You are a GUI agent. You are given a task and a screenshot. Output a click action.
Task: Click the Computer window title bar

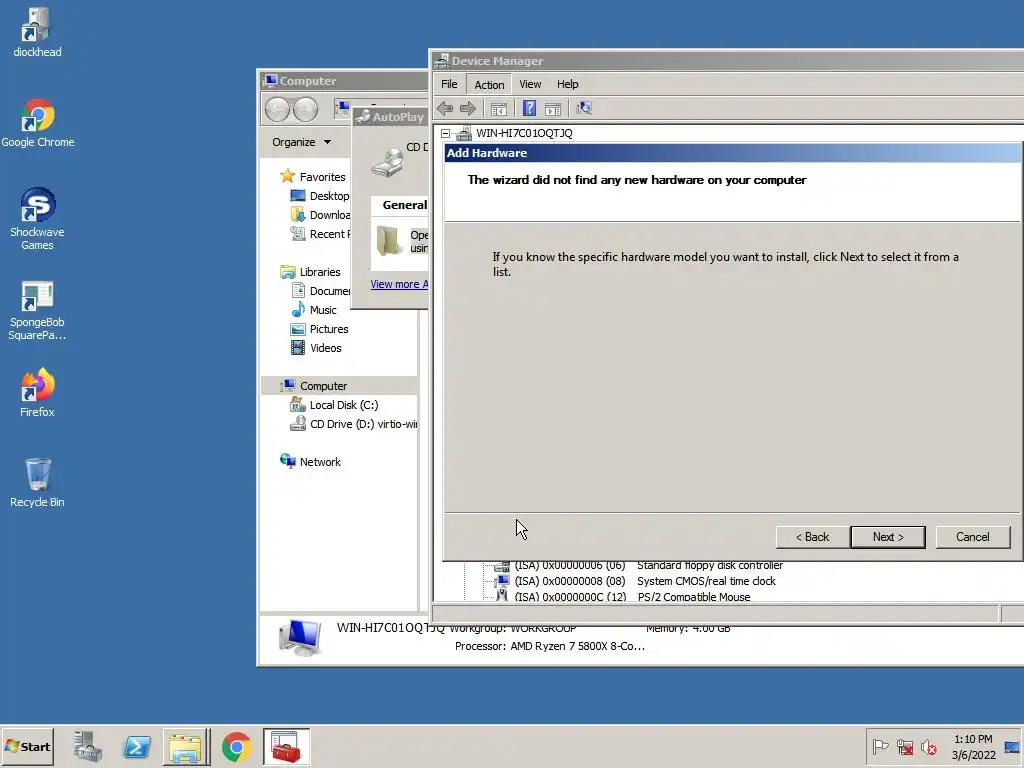pyautogui.click(x=344, y=81)
